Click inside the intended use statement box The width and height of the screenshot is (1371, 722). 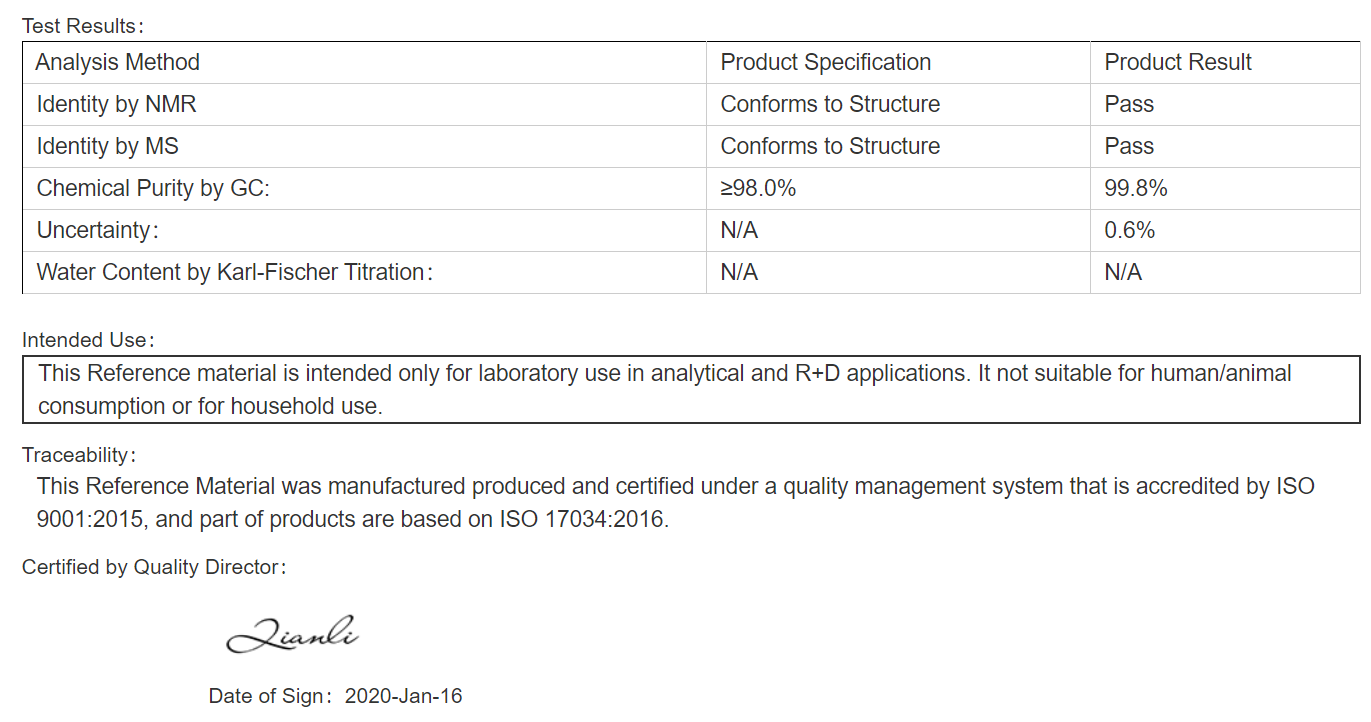pyautogui.click(x=691, y=389)
